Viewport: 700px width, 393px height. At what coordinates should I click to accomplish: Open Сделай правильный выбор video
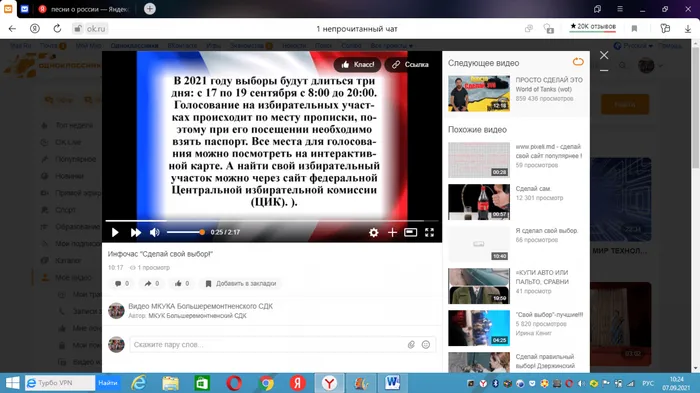tap(479, 362)
